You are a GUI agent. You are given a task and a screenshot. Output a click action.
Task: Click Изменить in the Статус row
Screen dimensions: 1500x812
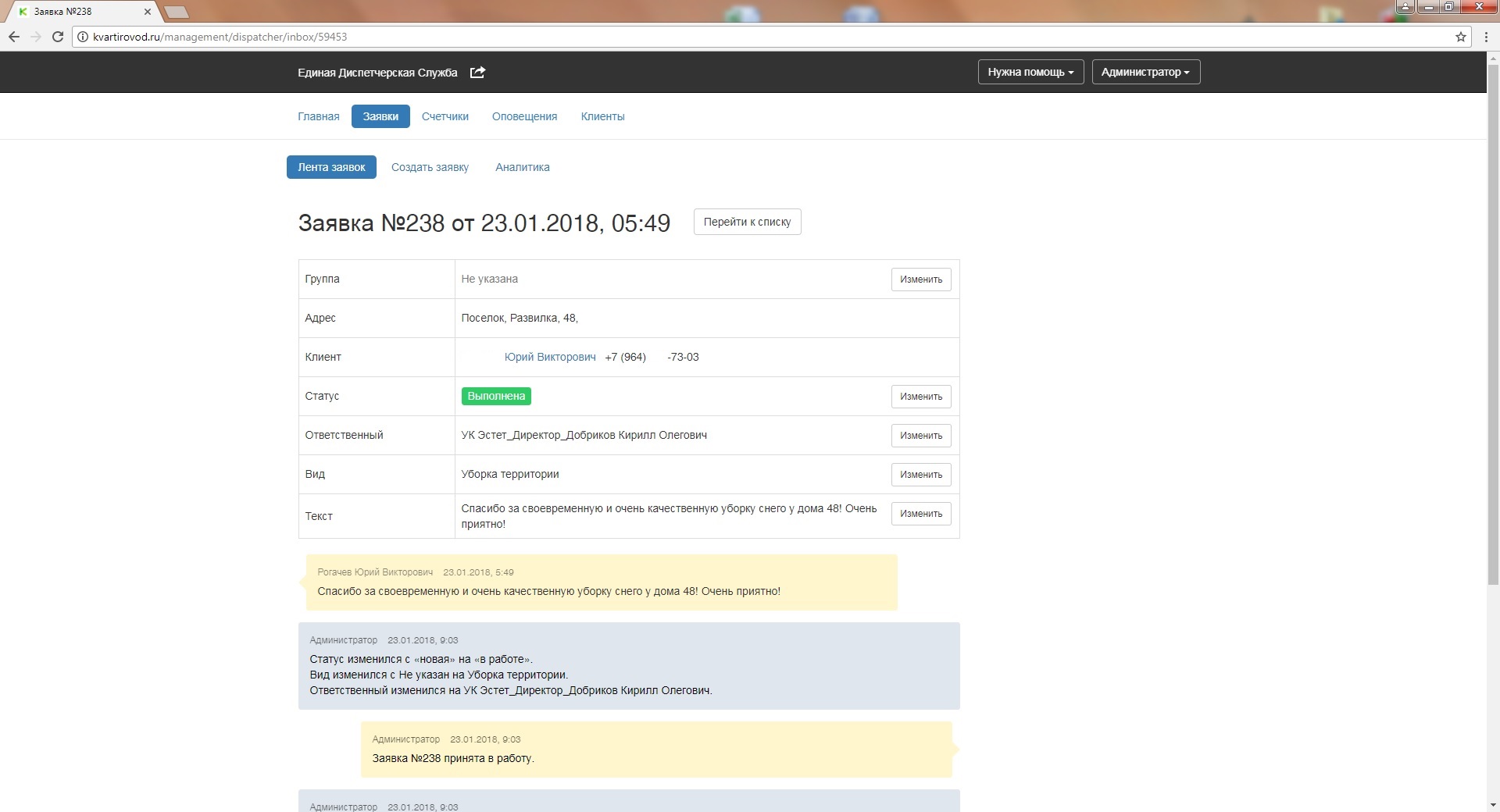click(x=921, y=397)
